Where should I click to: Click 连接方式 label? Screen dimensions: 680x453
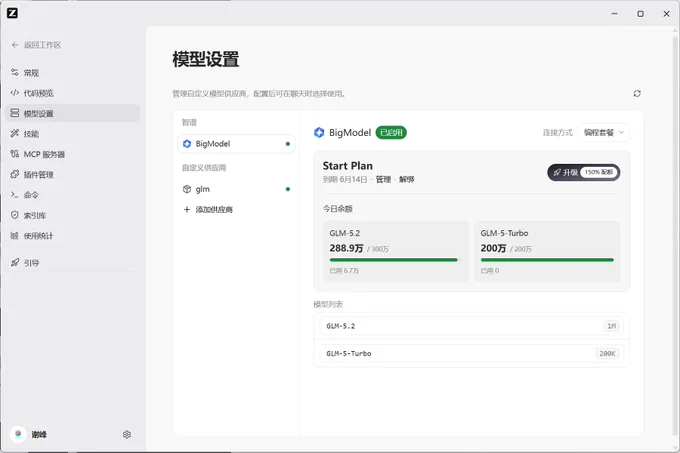click(557, 133)
